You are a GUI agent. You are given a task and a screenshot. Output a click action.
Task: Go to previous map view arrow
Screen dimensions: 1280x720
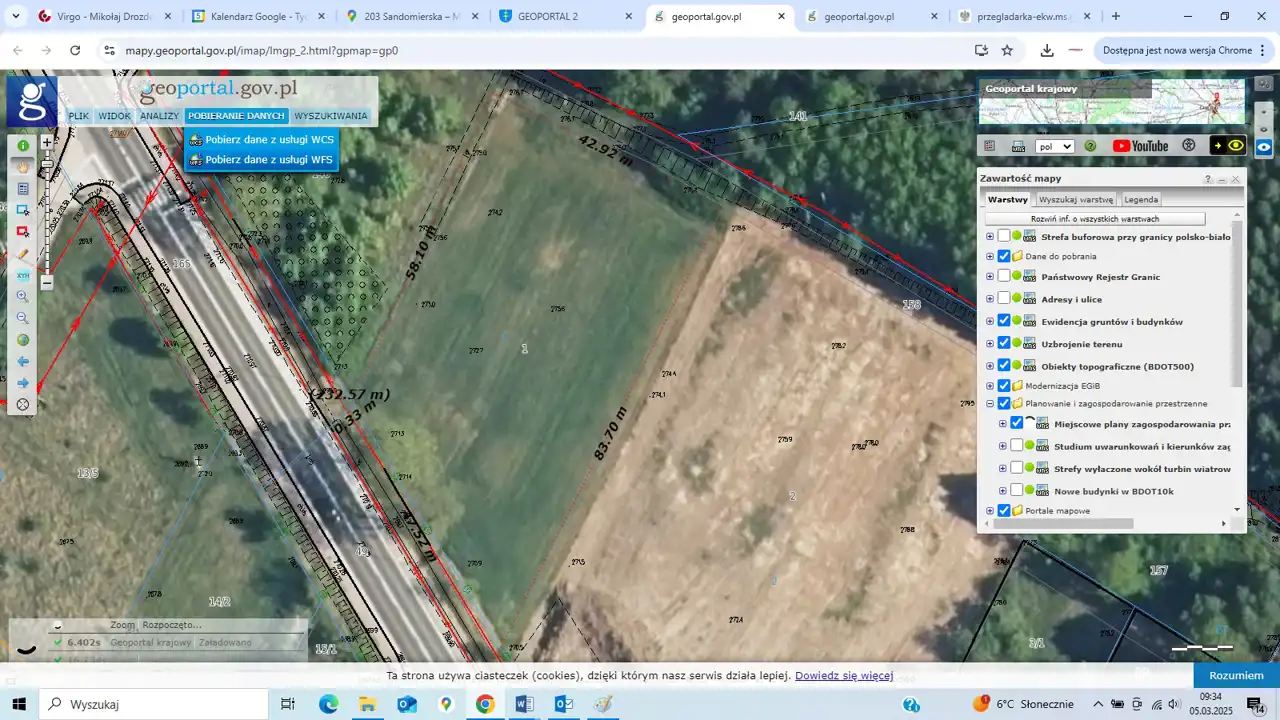[22, 361]
